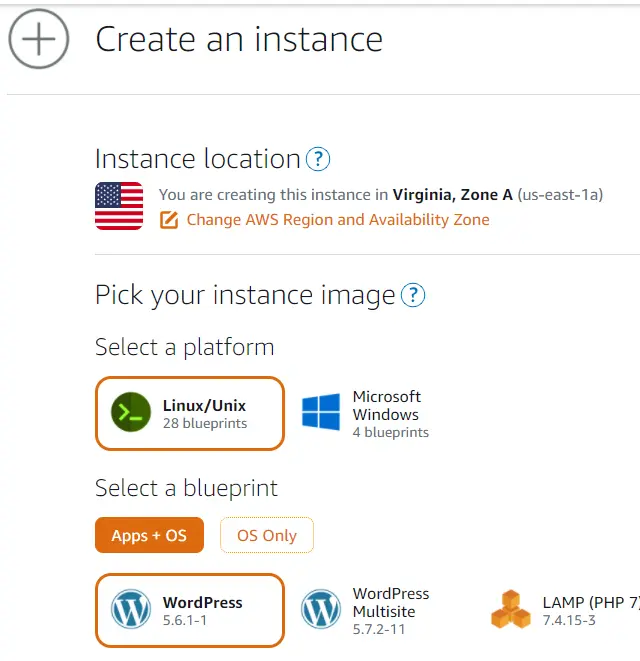This screenshot has height=661, width=640.
Task: Select the WordPress 5.6.1-1 blueprint card
Action: 190,610
